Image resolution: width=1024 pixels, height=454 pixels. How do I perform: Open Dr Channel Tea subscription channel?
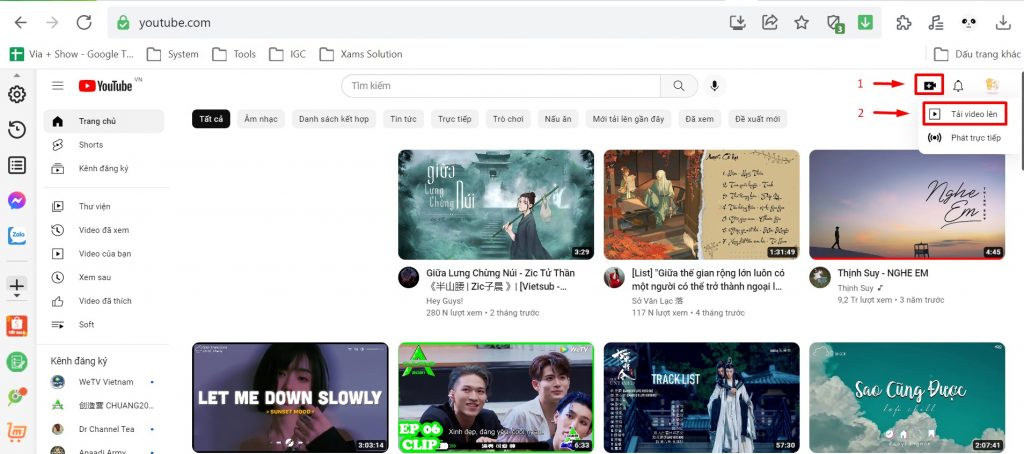pos(104,429)
